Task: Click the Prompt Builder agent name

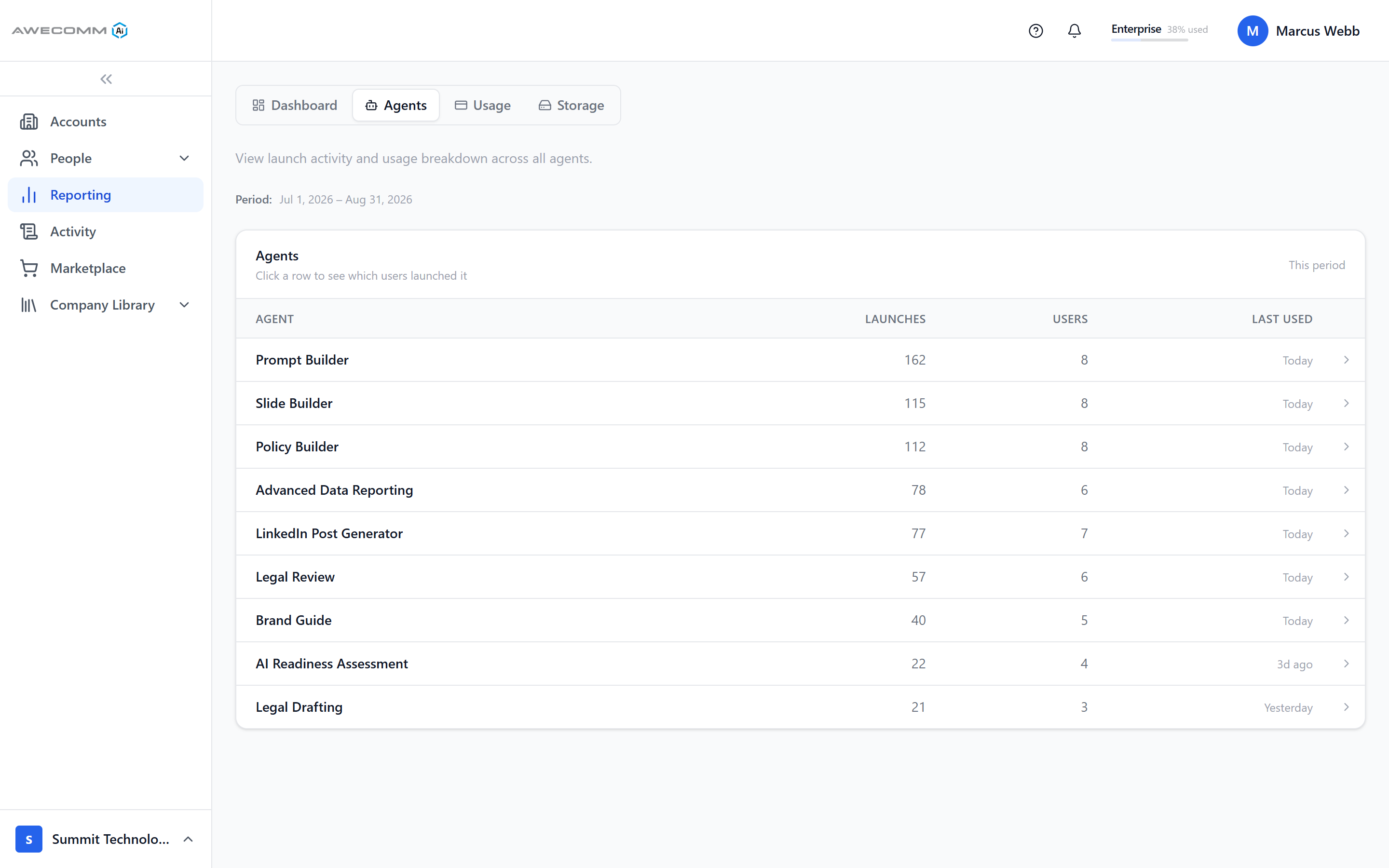Action: click(x=302, y=360)
